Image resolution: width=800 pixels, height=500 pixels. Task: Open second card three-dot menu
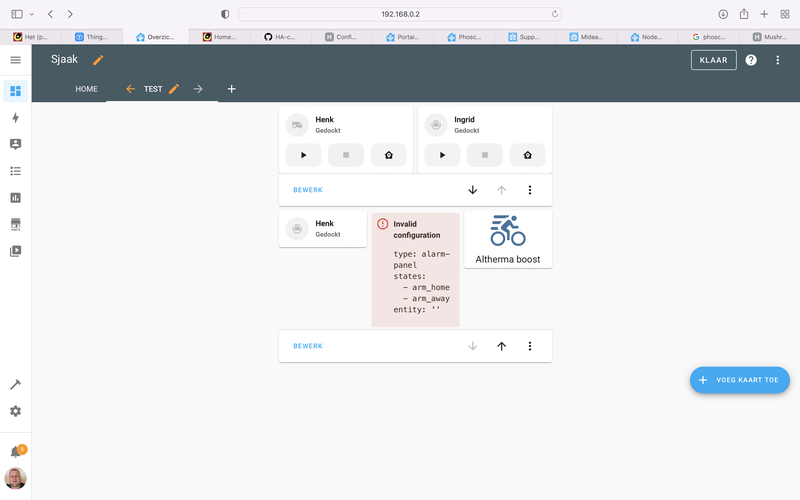pyautogui.click(x=530, y=346)
